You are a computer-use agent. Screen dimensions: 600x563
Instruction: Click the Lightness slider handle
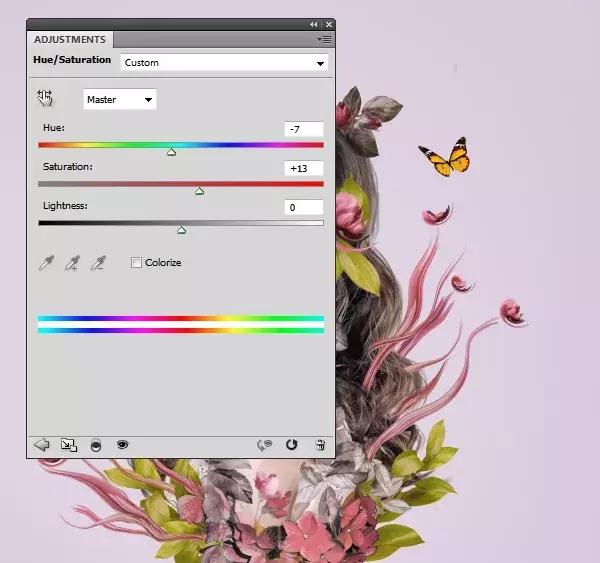coord(182,230)
